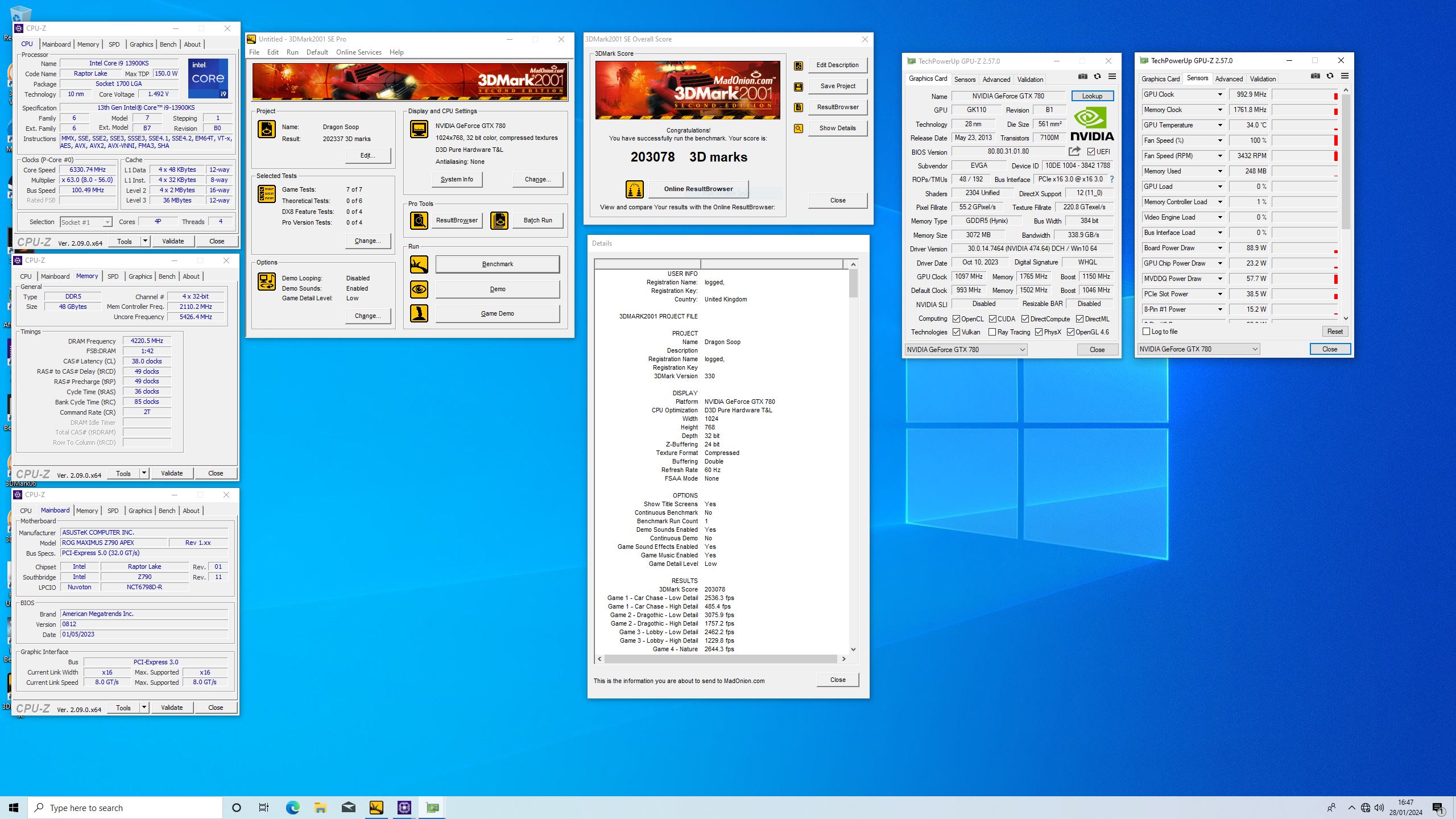Click the Selected Tests checklist icon
Viewport: 1456px width, 819px height.
267,194
